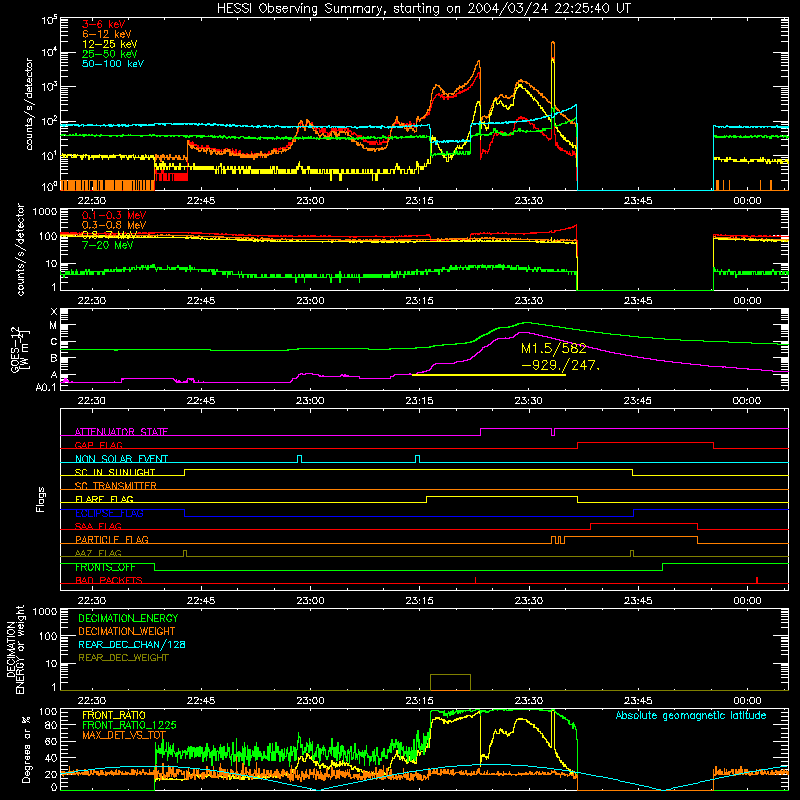800x800 pixels.
Task: Select the 12-25 keV legend entry
Action: (109, 44)
